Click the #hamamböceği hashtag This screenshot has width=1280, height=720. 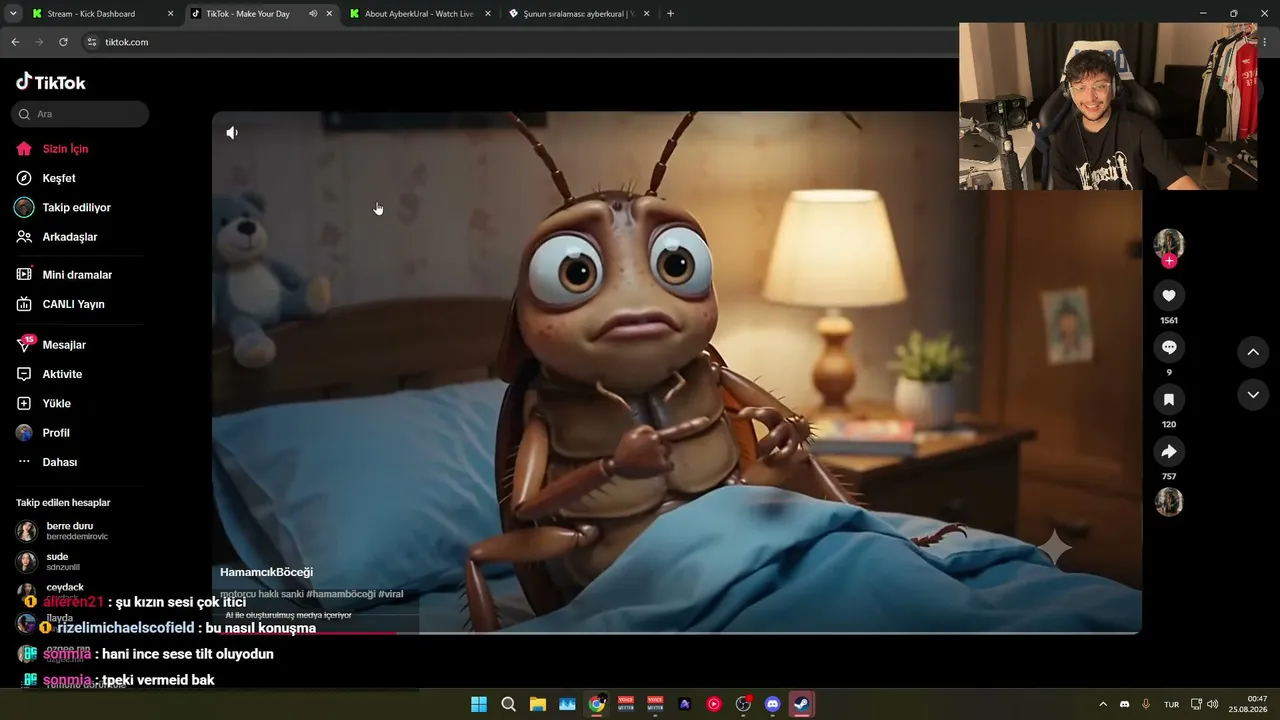point(340,594)
